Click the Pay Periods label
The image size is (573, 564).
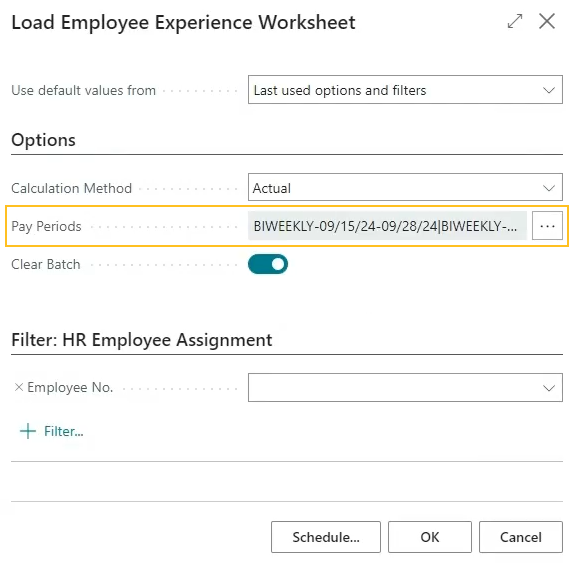(x=46, y=227)
